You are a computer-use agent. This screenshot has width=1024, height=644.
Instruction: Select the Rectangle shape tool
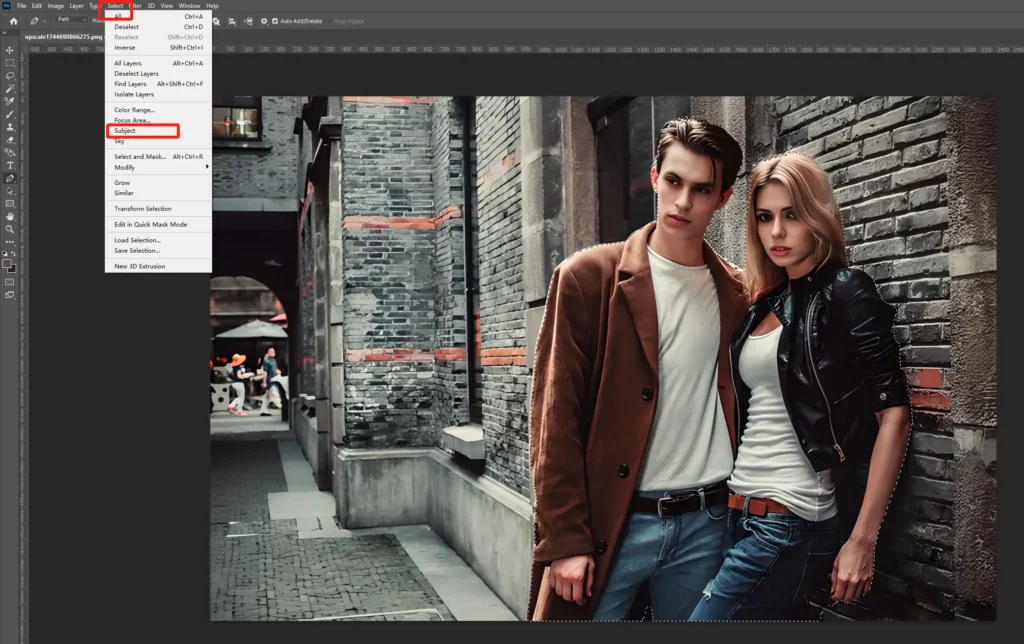[x=10, y=204]
